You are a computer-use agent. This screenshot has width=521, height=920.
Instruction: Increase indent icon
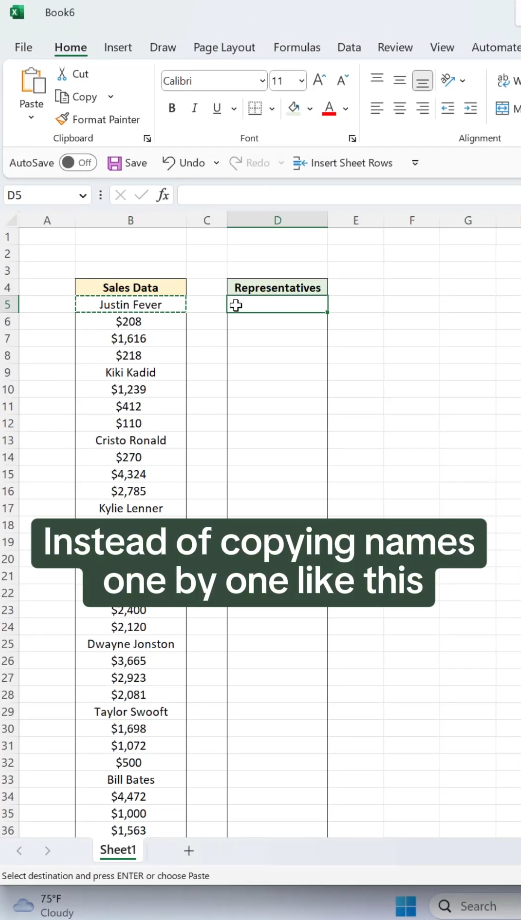[x=470, y=108]
